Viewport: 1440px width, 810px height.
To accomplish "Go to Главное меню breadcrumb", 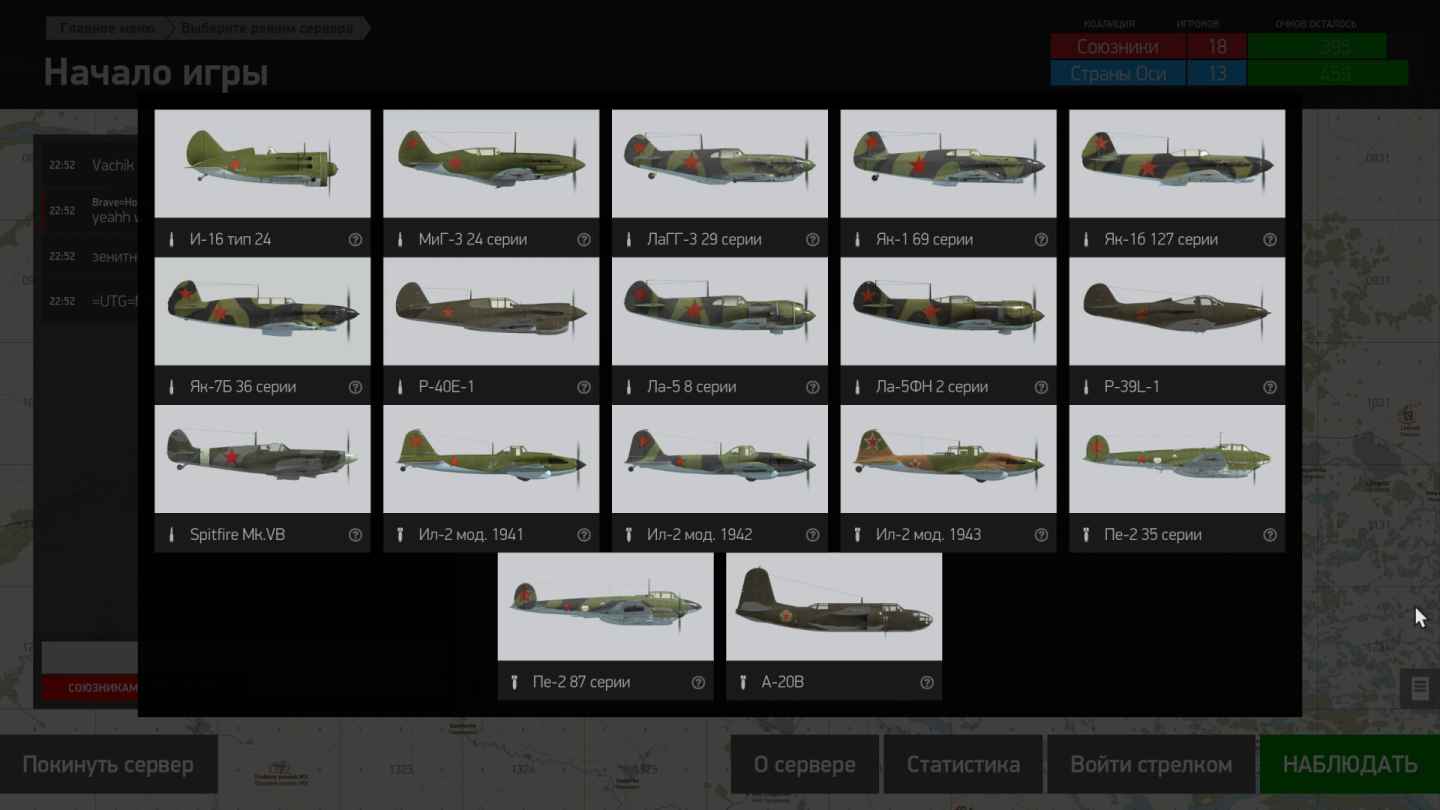I will (108, 28).
